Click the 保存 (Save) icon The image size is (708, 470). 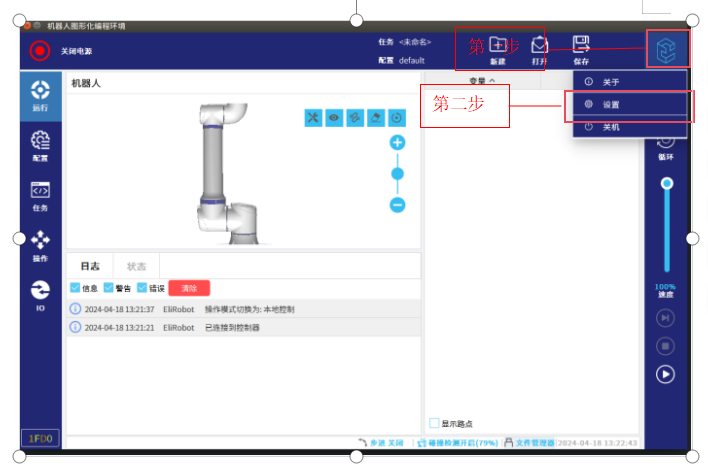(580, 48)
